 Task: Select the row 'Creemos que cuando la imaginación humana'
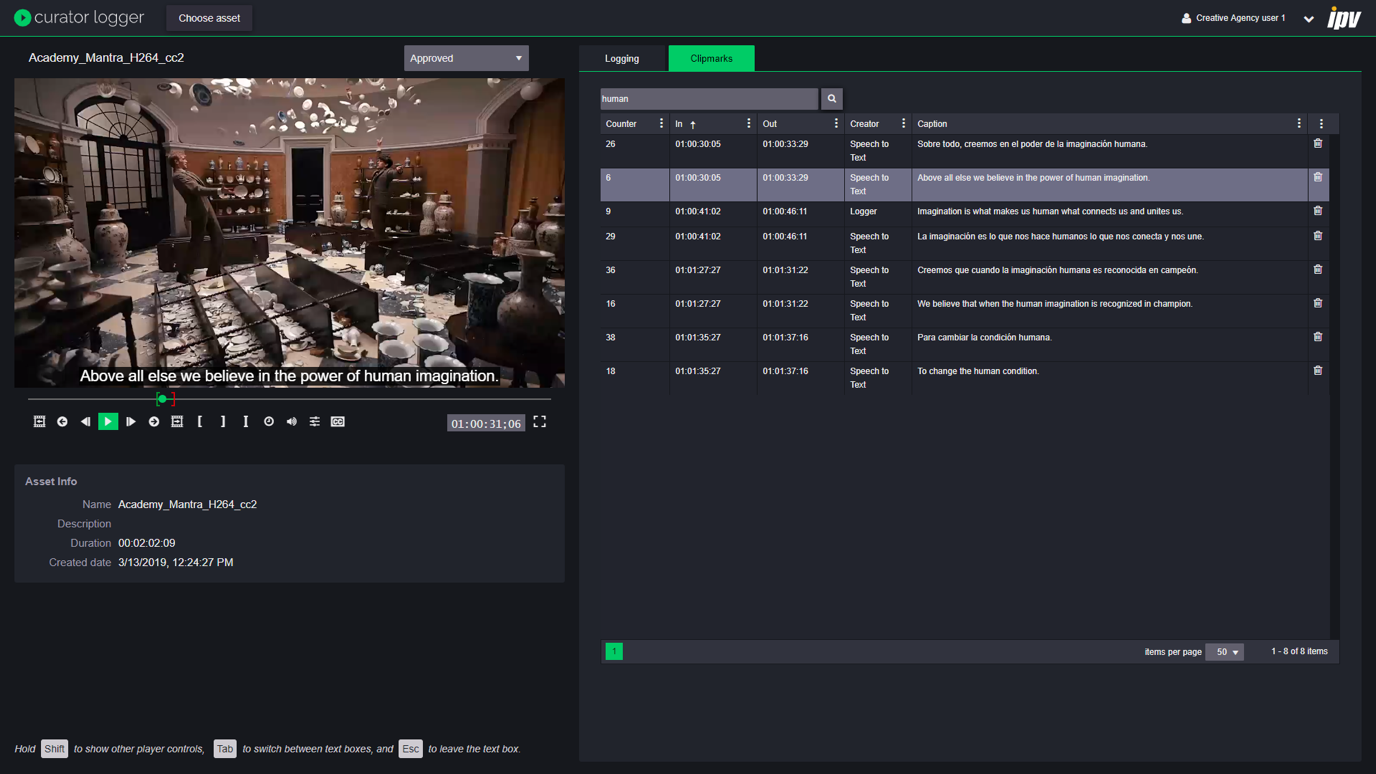[964, 277]
